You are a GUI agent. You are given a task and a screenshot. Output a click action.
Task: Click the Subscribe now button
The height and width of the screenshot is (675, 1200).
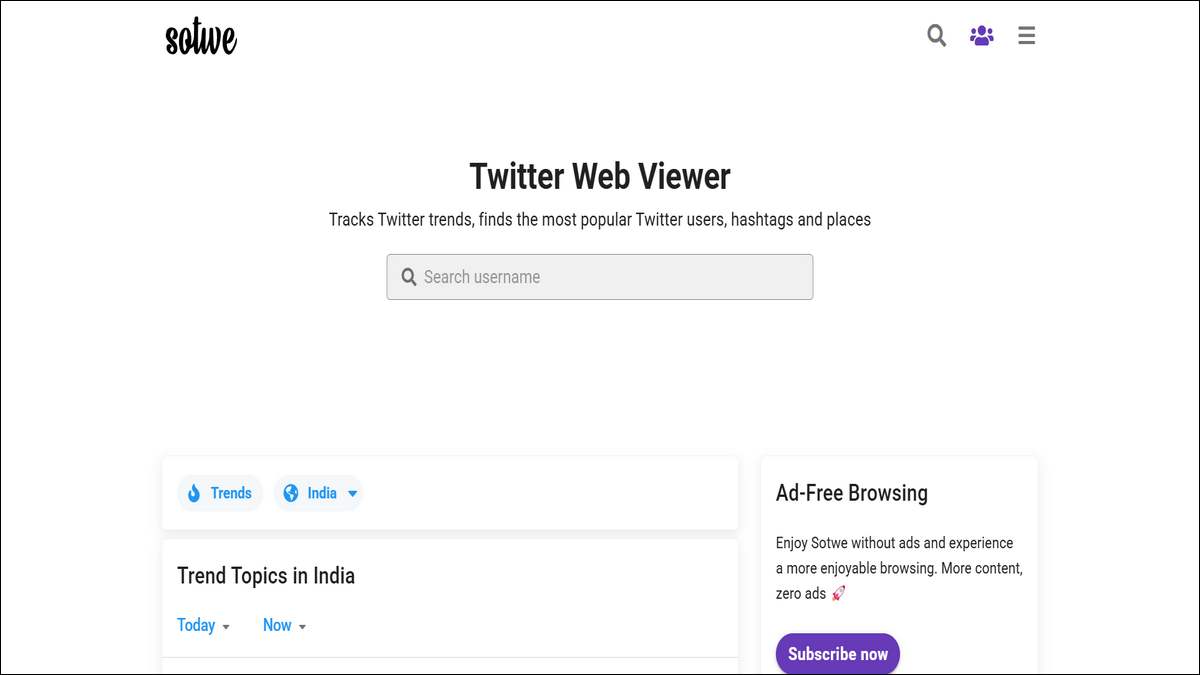pyautogui.click(x=838, y=654)
